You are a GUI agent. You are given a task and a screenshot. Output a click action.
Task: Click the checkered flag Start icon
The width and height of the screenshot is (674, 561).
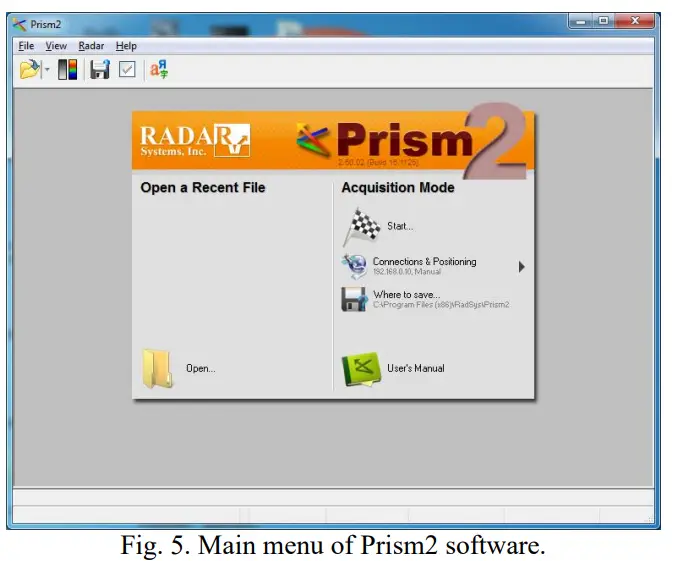(x=362, y=227)
